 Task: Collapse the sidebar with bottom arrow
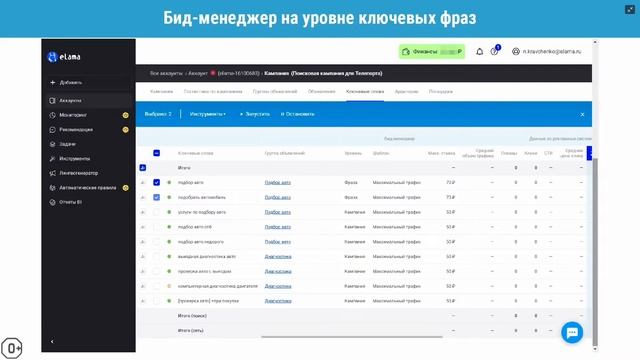(x=52, y=341)
